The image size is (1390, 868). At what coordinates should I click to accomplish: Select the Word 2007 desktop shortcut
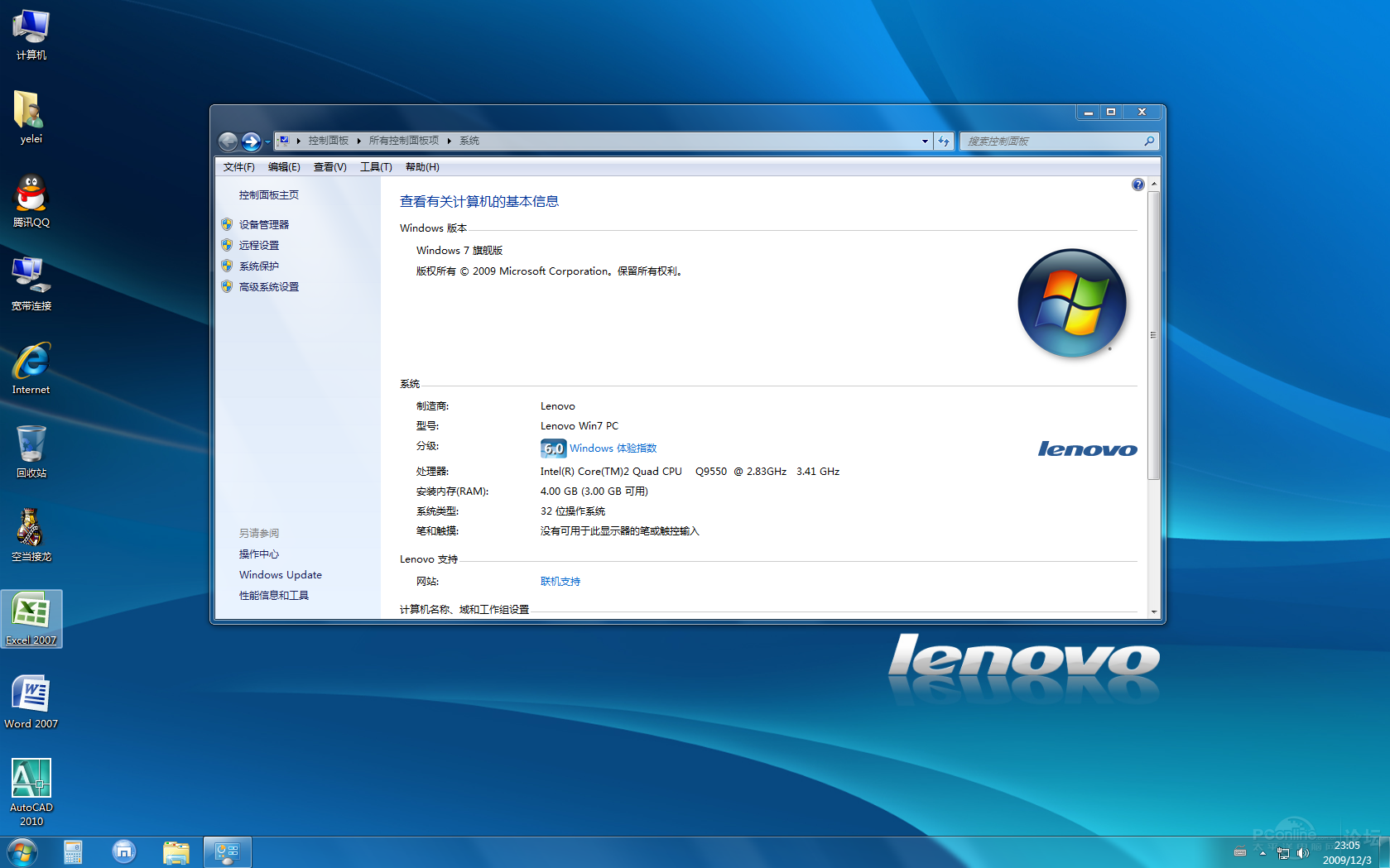click(31, 702)
